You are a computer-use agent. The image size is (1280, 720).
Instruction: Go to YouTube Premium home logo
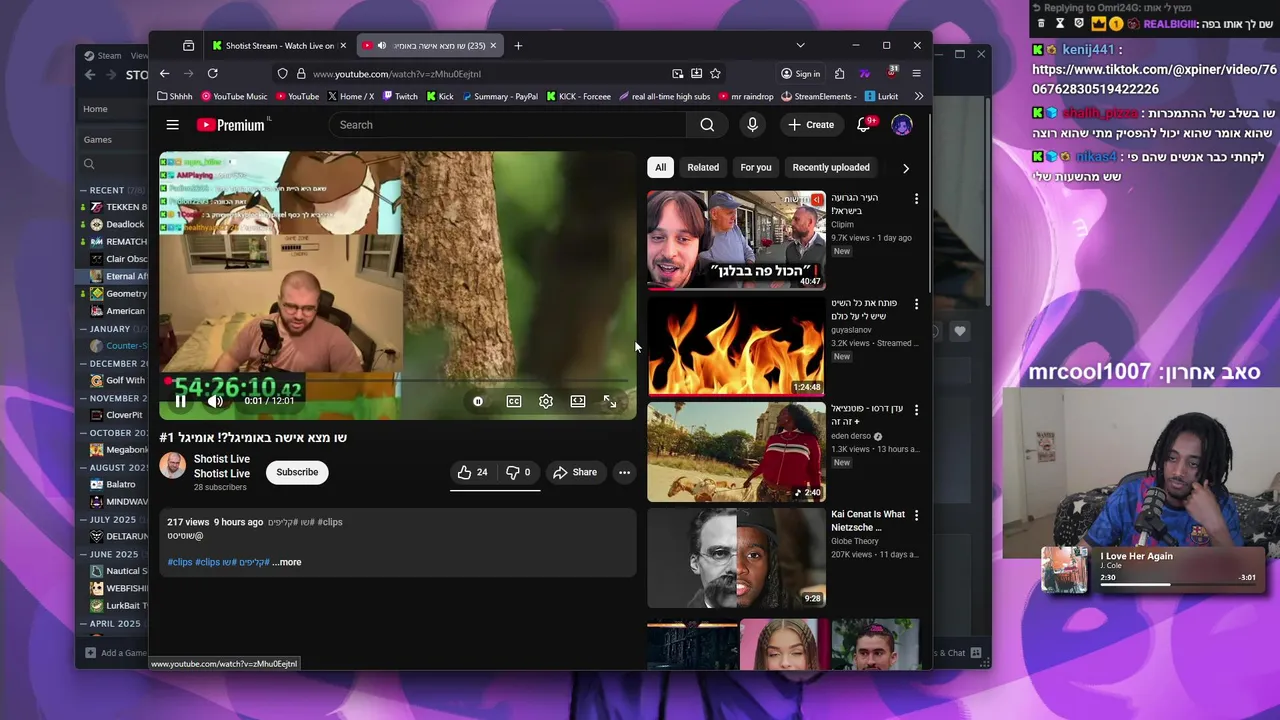click(233, 125)
